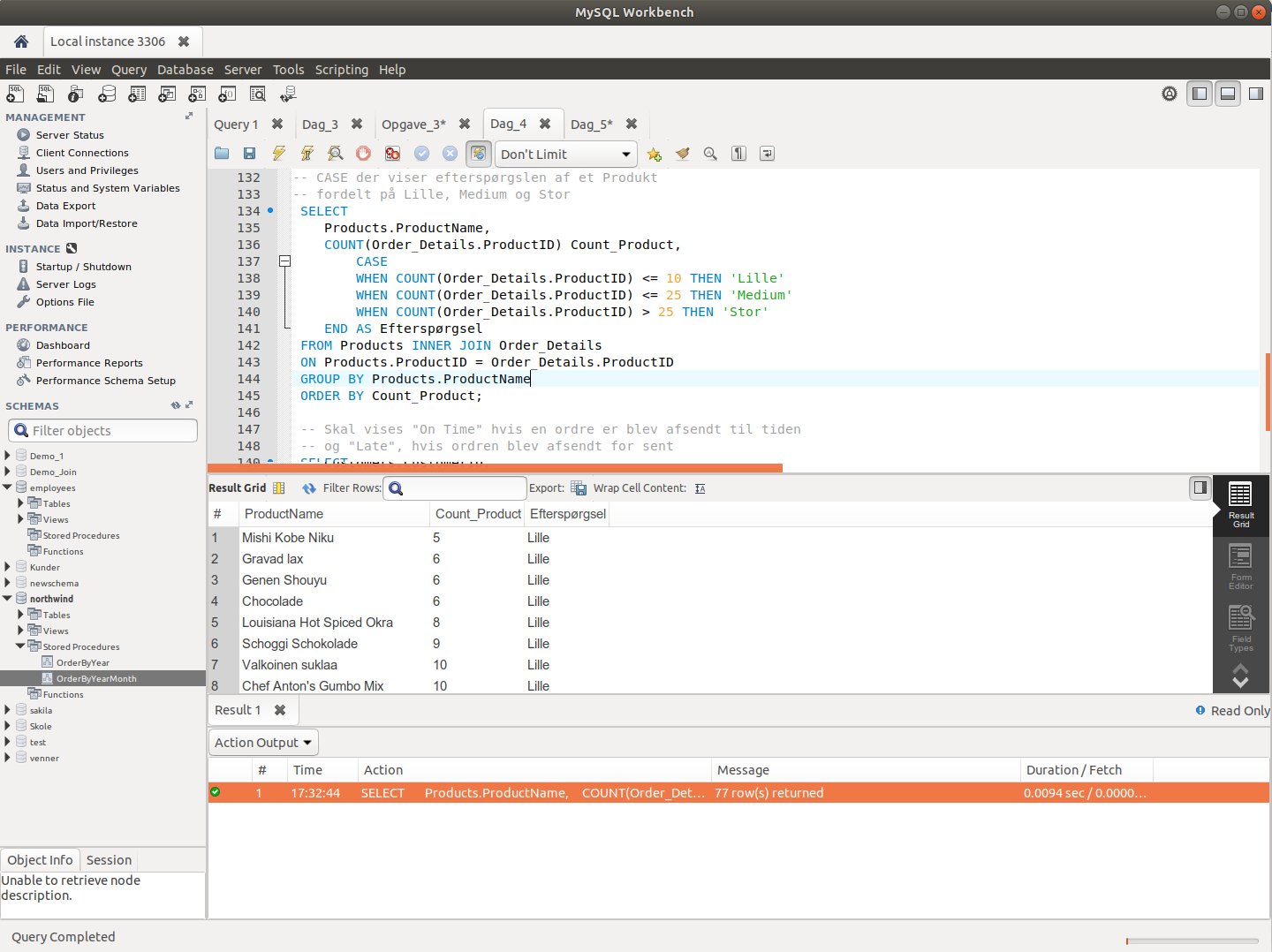The image size is (1272, 952).
Task: Click the Filter Rows search field
Action: (455, 488)
